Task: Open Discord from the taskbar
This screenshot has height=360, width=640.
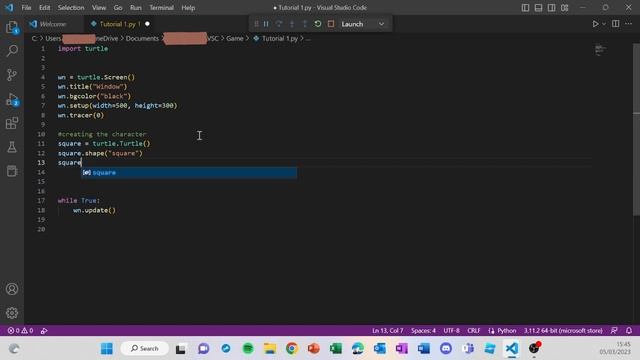Action: click(x=446, y=349)
